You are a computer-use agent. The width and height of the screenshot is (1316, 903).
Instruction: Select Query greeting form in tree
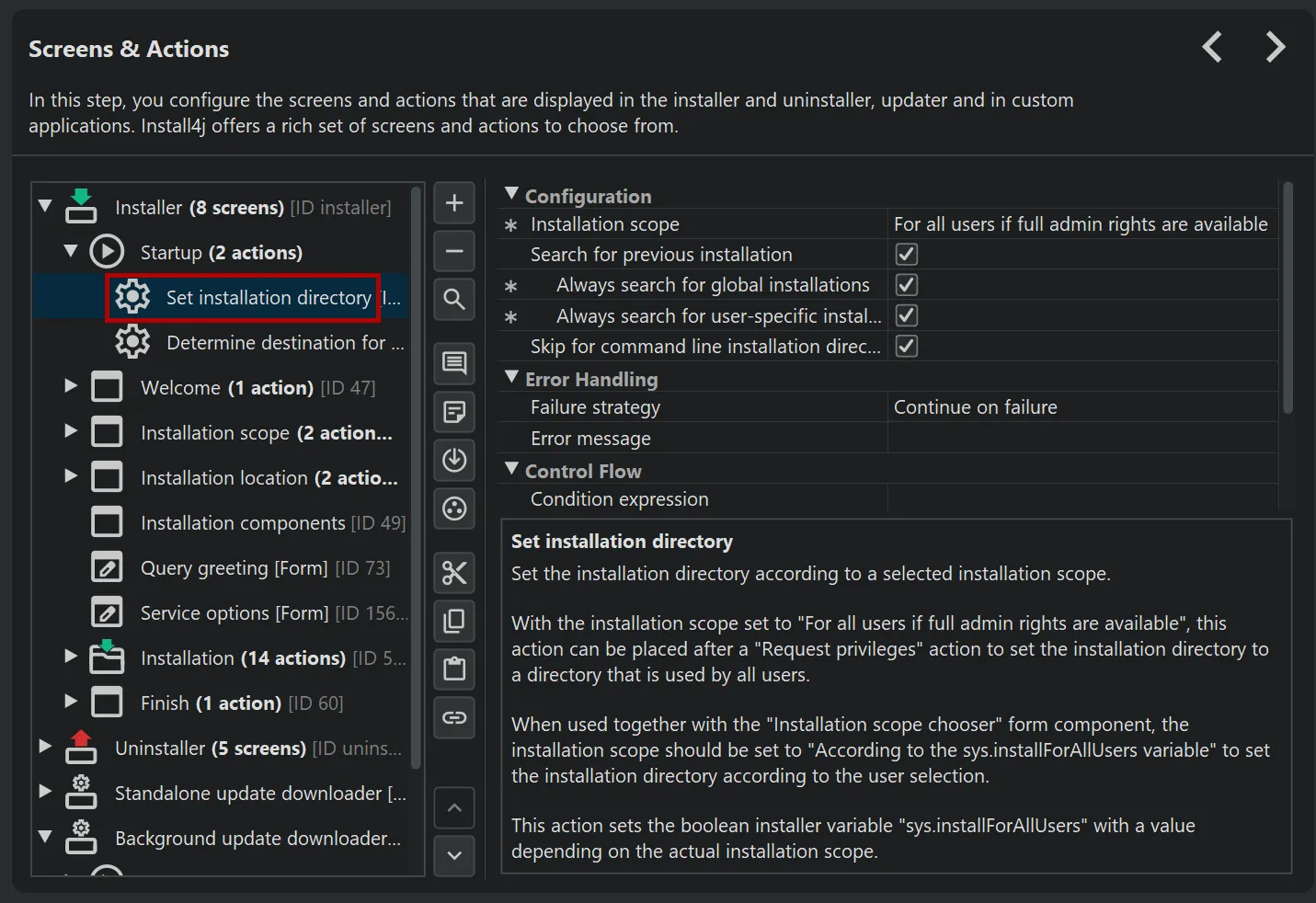tap(234, 568)
